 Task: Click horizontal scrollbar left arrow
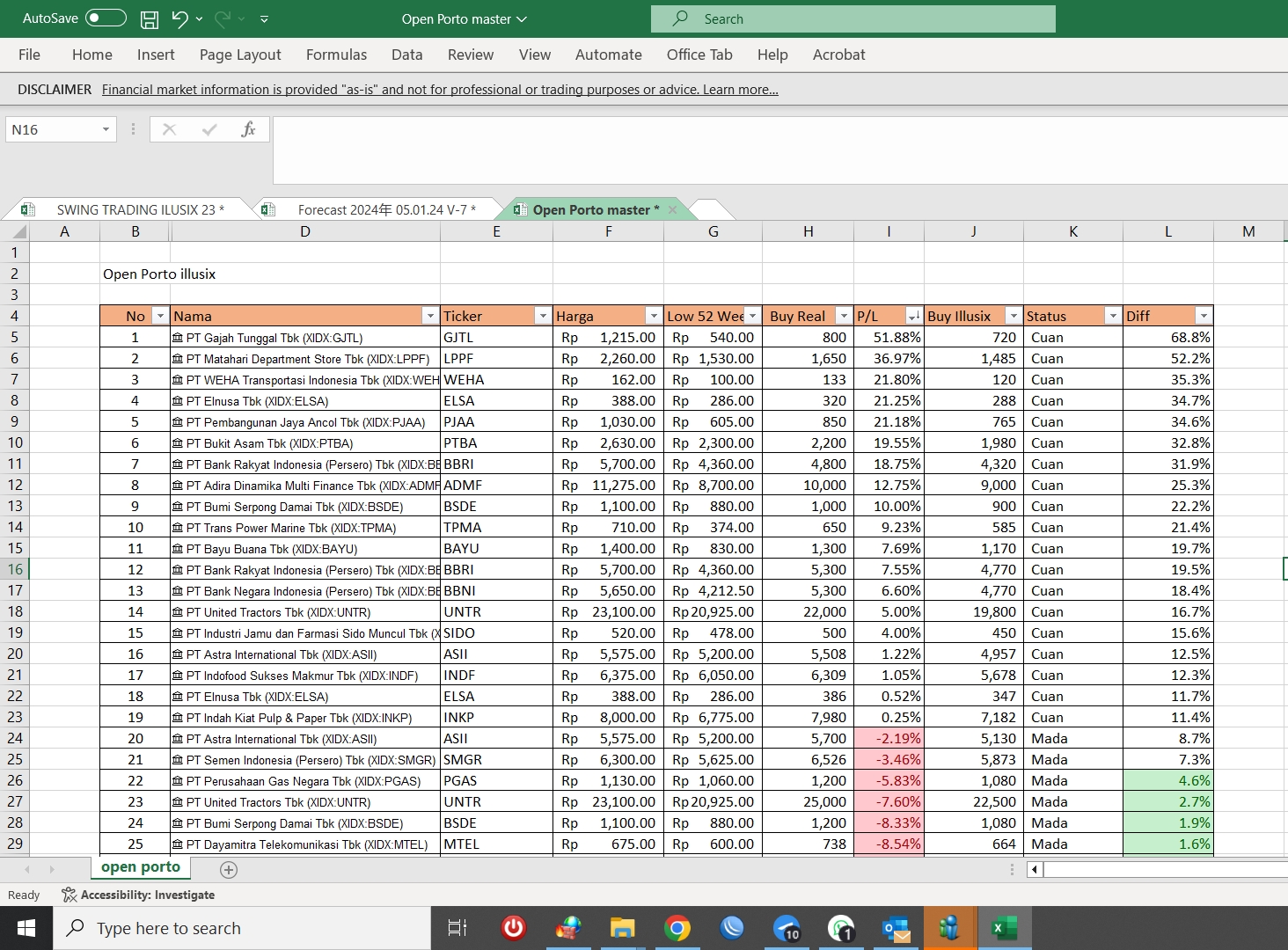1035,870
